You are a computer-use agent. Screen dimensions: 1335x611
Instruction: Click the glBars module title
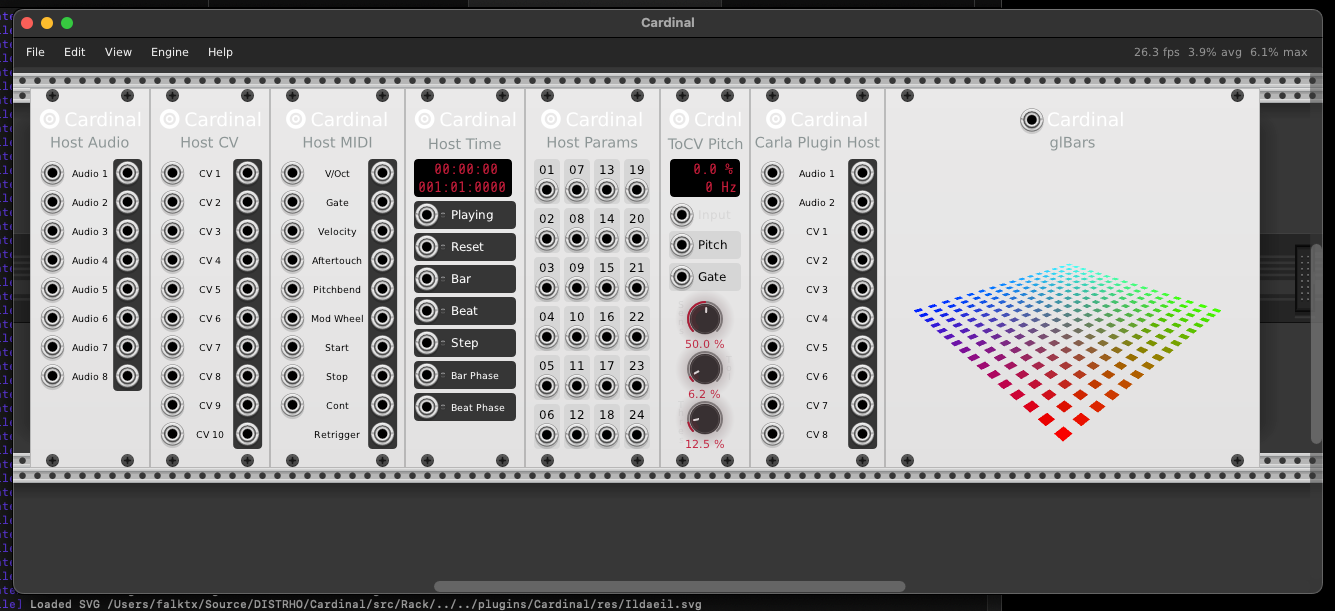(1072, 143)
